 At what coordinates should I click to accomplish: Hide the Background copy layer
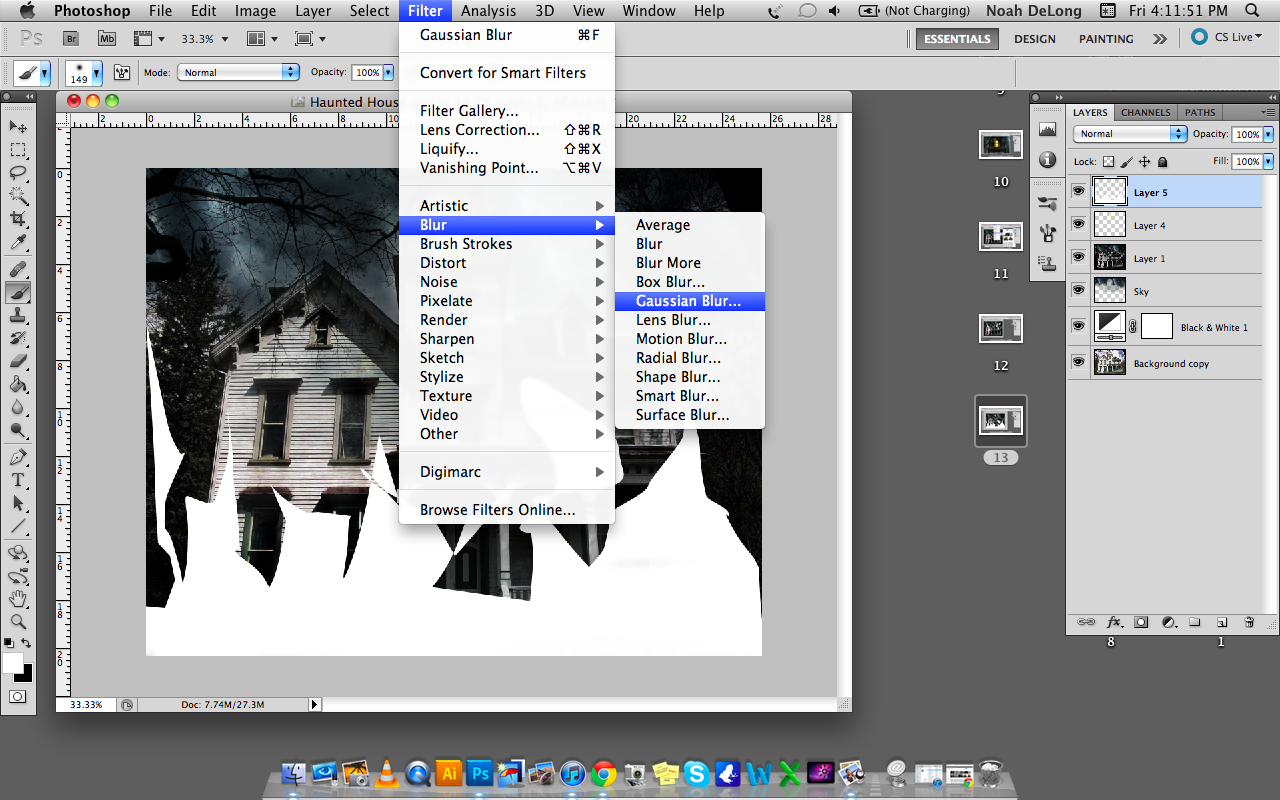1079,363
